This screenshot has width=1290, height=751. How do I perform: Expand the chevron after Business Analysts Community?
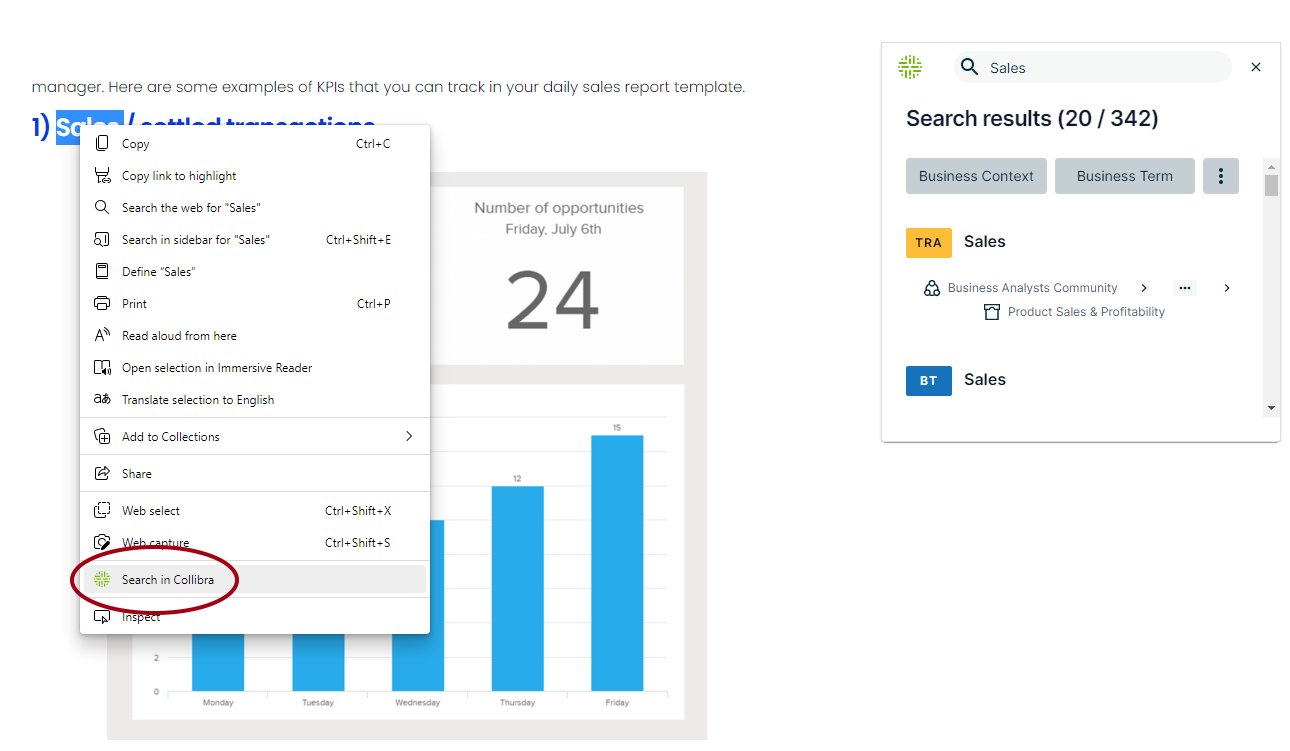click(x=1143, y=287)
